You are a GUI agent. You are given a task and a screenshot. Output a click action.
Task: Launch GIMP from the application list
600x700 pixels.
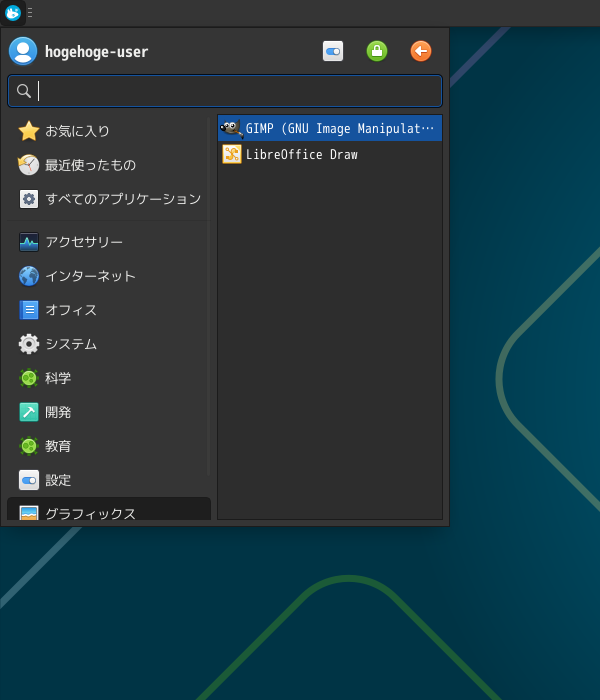click(x=329, y=129)
